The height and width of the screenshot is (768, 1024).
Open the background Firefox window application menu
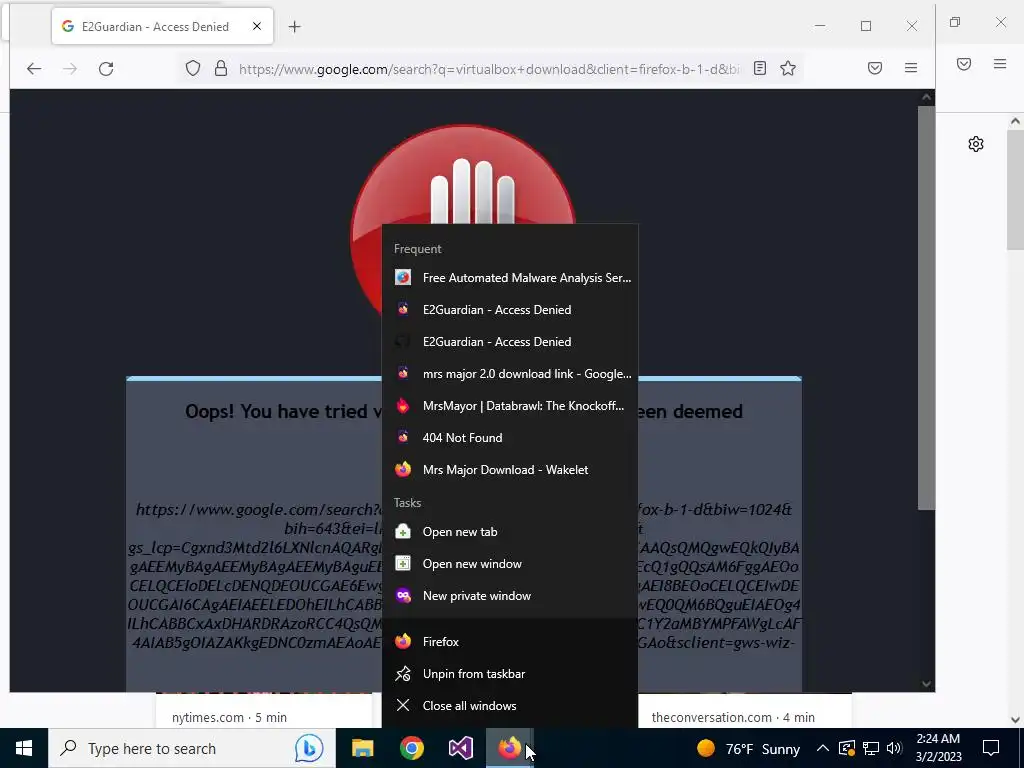click(x=1000, y=64)
